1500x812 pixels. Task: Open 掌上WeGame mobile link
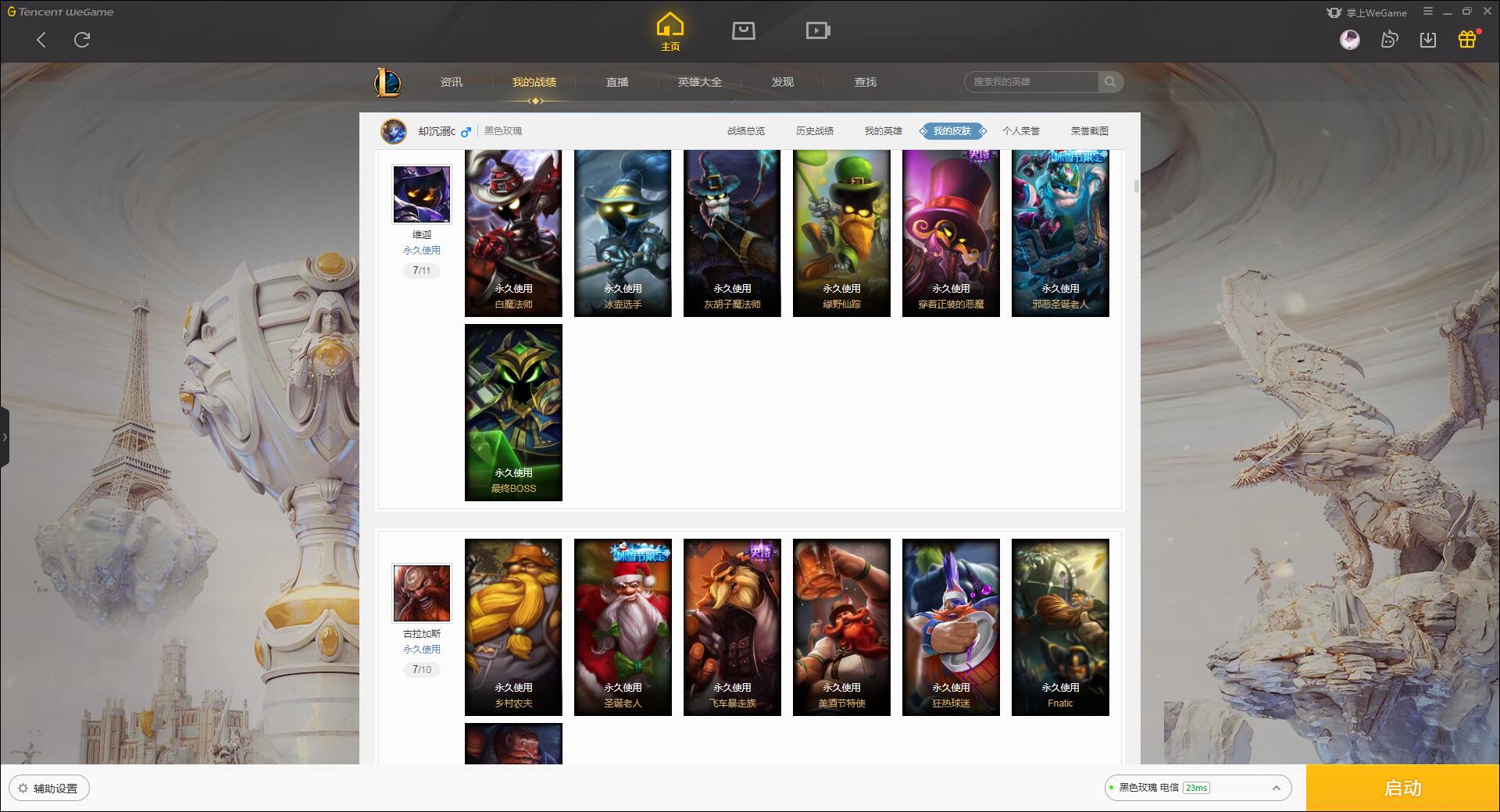coord(1367,12)
